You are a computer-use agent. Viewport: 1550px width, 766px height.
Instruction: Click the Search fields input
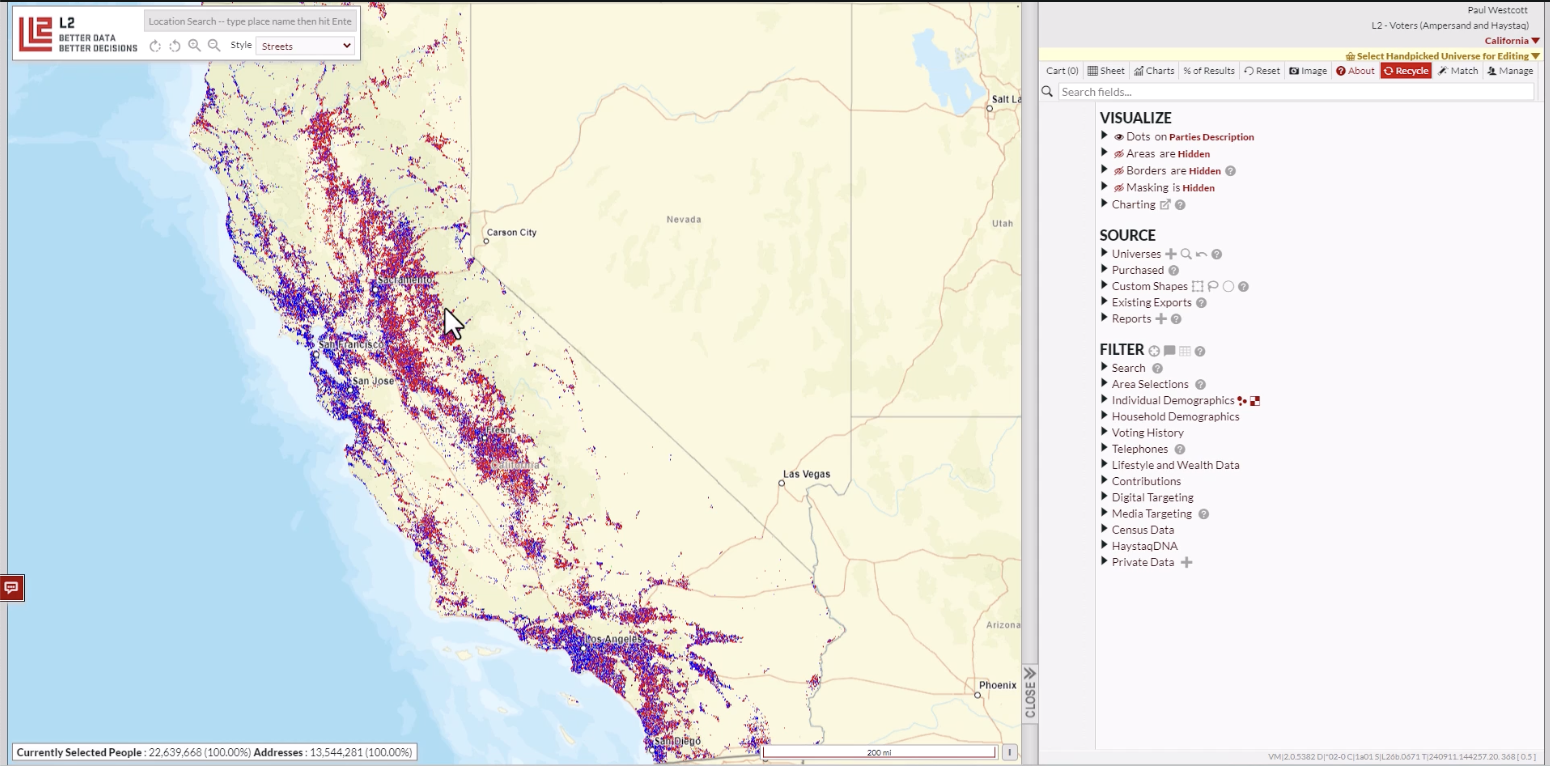point(1296,92)
